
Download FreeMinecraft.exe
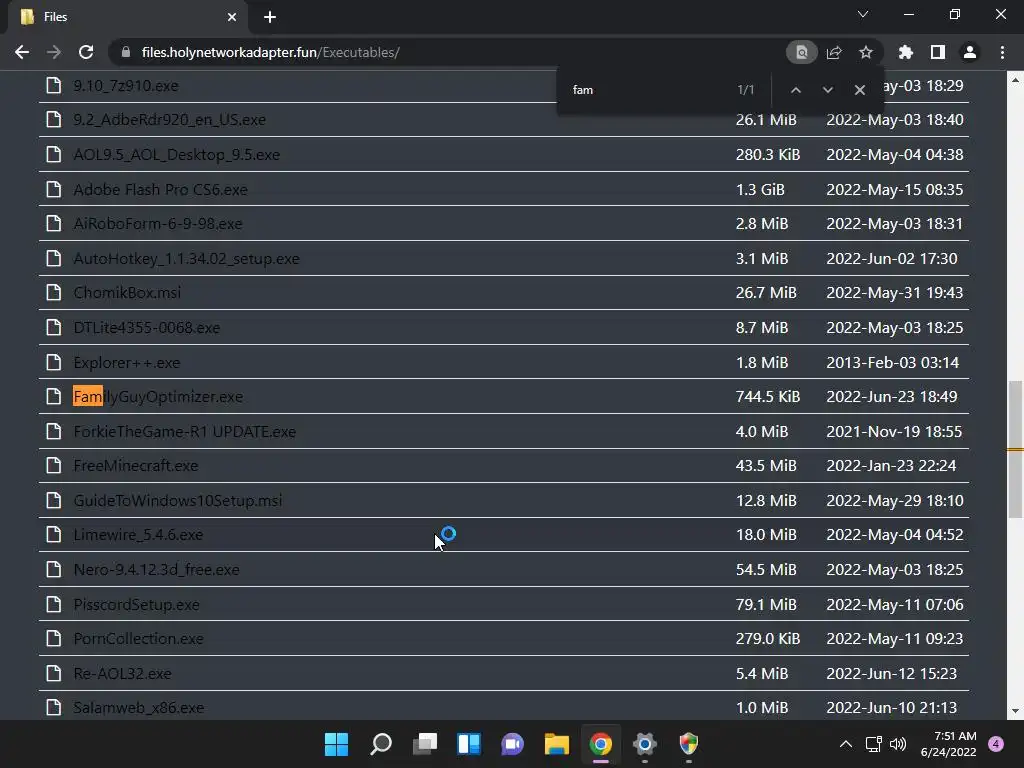(135, 466)
